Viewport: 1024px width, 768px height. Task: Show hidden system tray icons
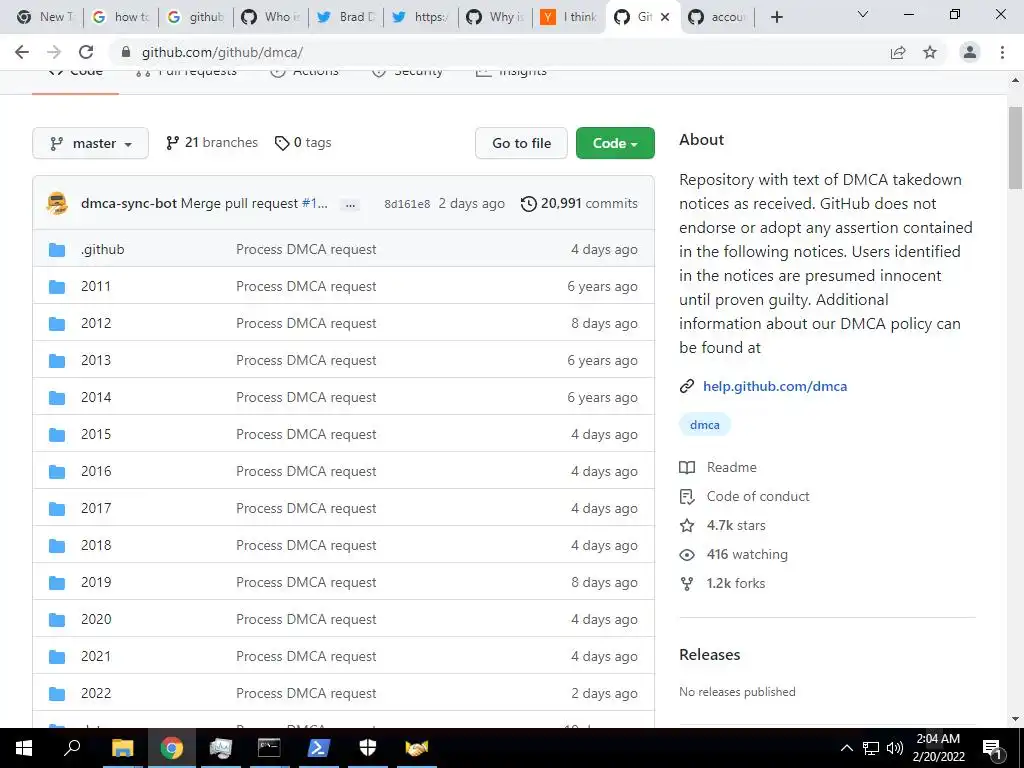pos(846,748)
